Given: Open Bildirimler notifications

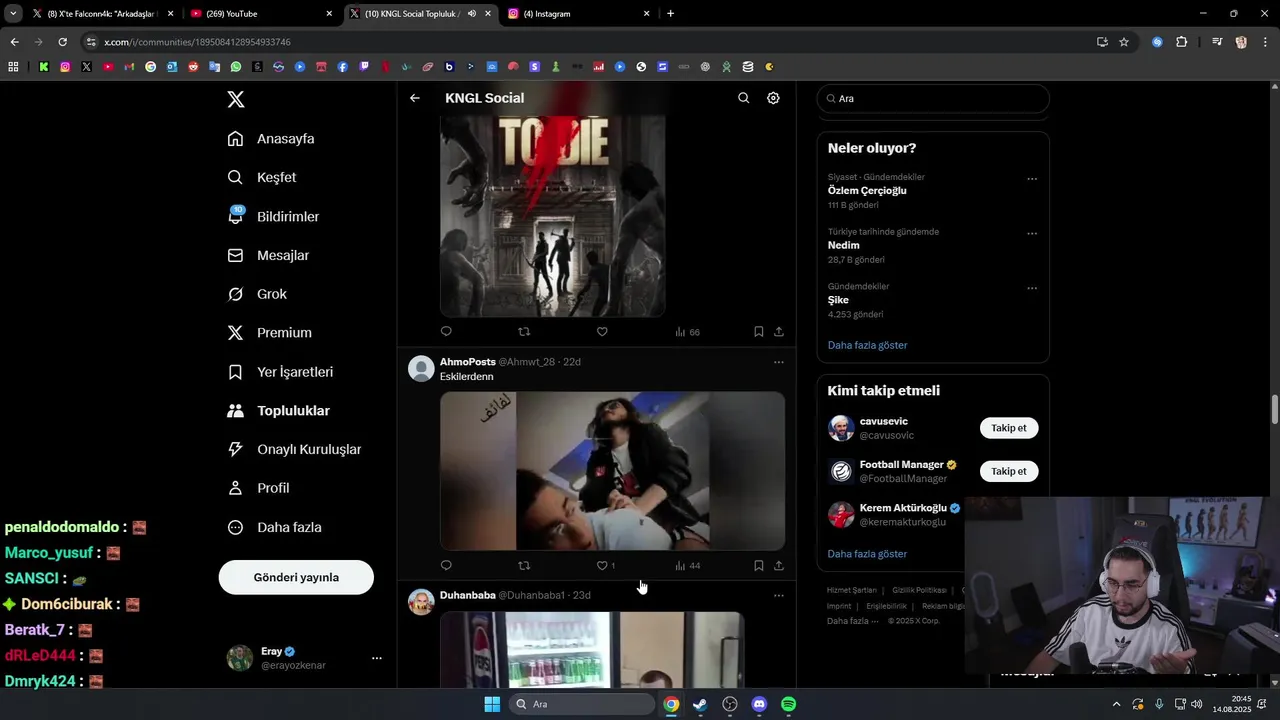Looking at the screenshot, I should [x=274, y=216].
